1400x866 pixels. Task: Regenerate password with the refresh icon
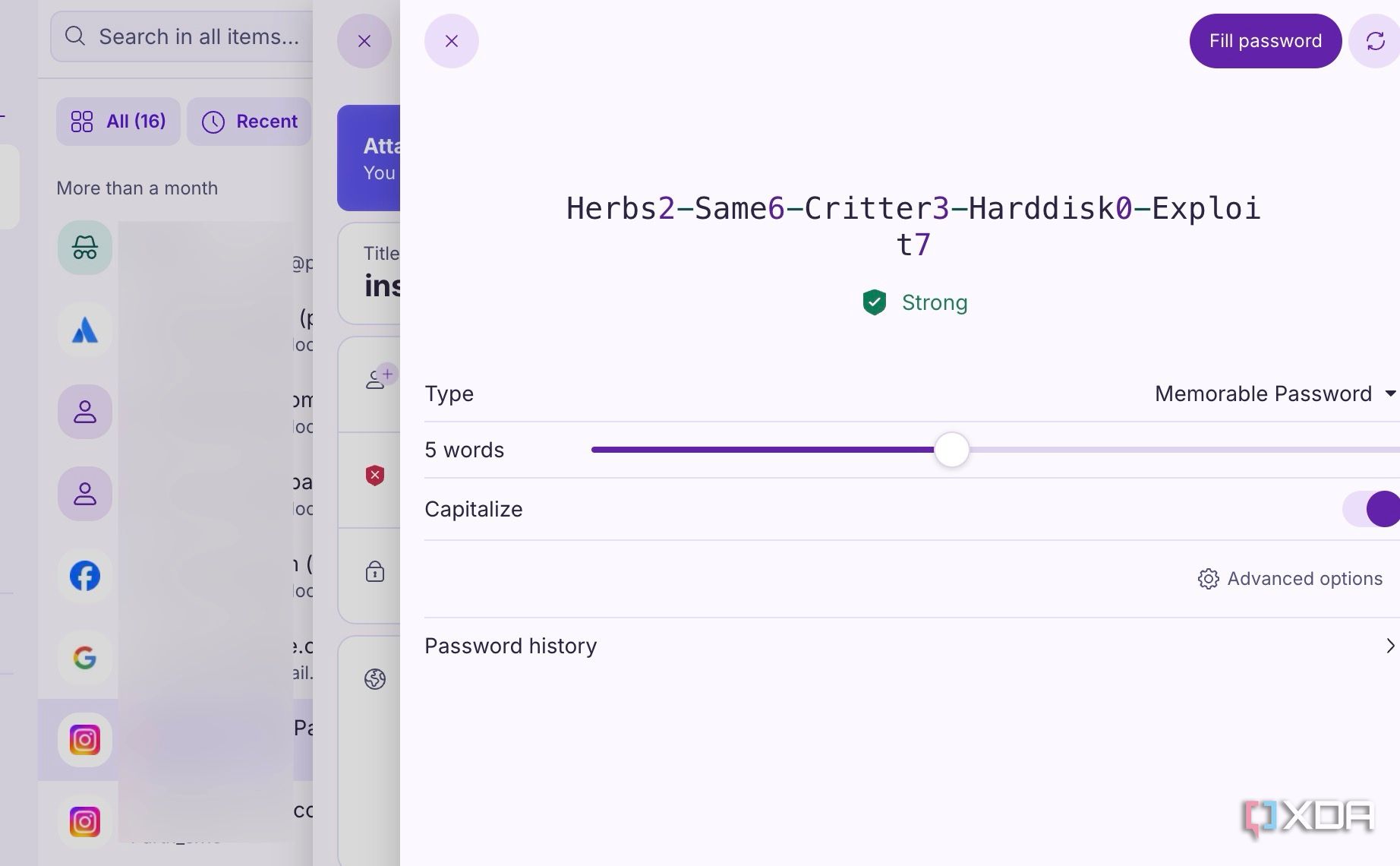(1375, 41)
